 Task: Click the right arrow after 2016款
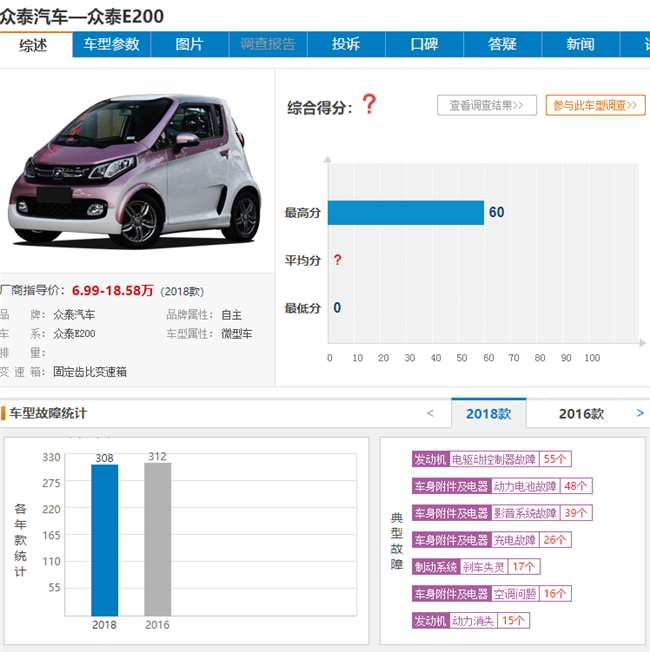640,413
